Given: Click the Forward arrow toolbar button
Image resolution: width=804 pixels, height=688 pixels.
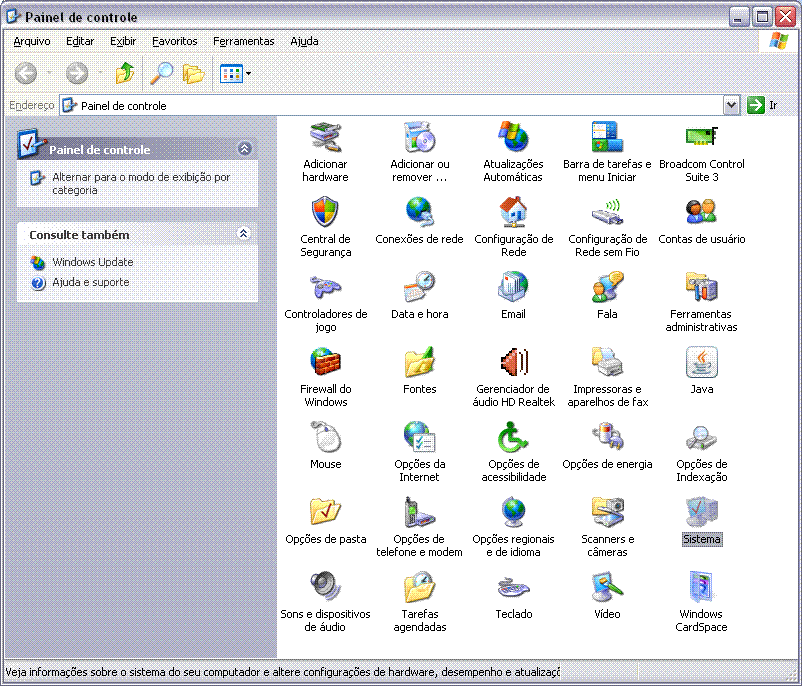Looking at the screenshot, I should [77, 73].
